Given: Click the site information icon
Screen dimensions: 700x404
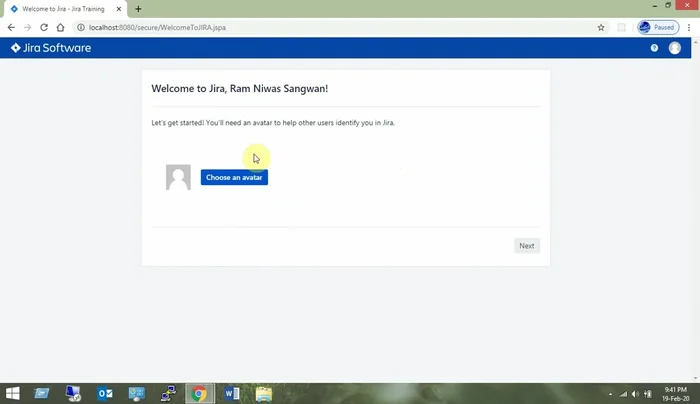Looking at the screenshot, I should click(x=81, y=27).
